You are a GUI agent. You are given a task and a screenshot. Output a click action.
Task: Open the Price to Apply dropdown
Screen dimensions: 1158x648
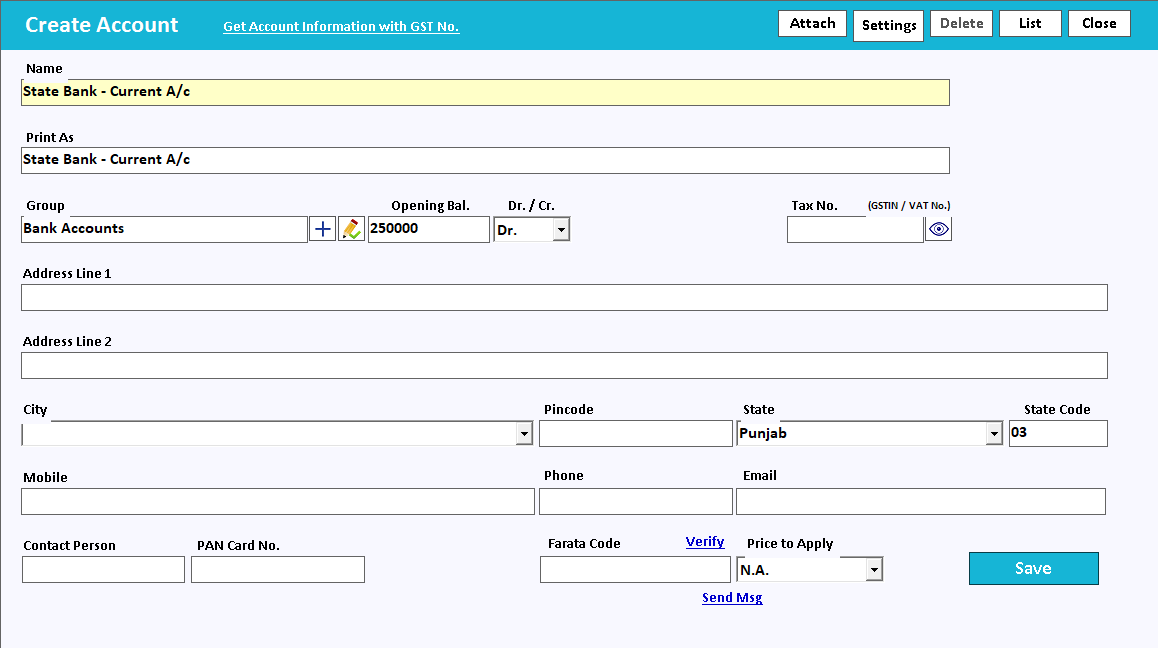874,569
